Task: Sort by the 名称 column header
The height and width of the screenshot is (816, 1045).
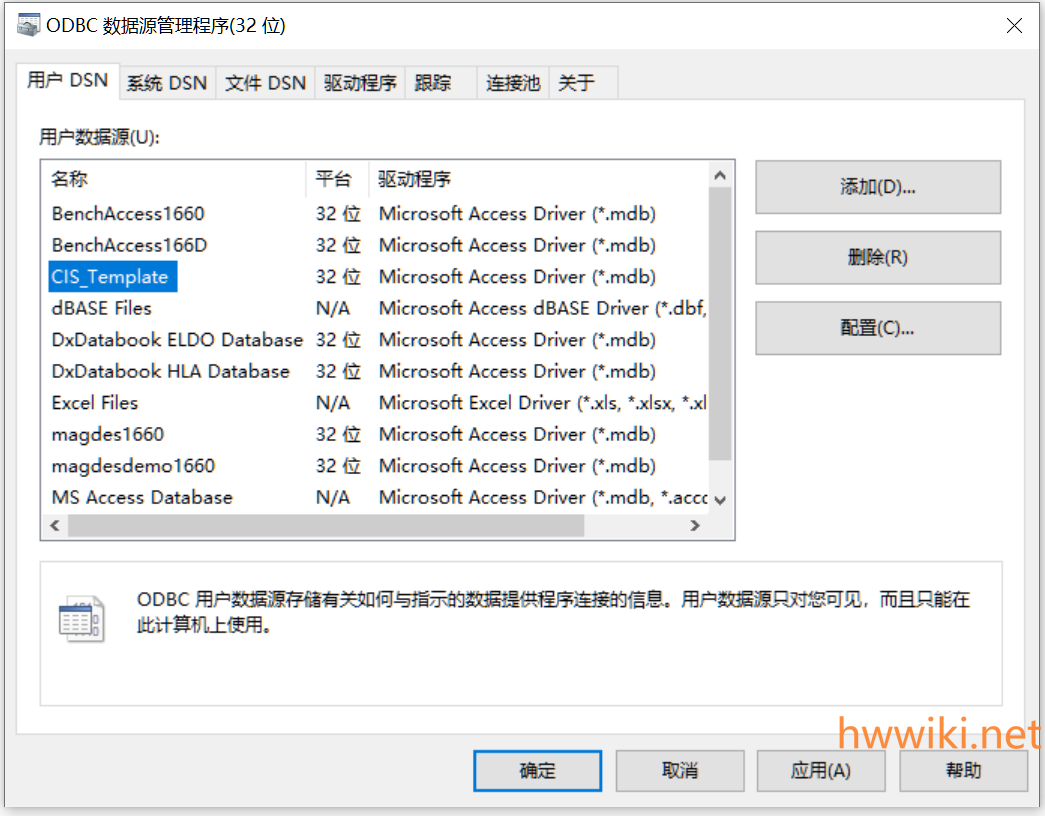Action: click(70, 179)
